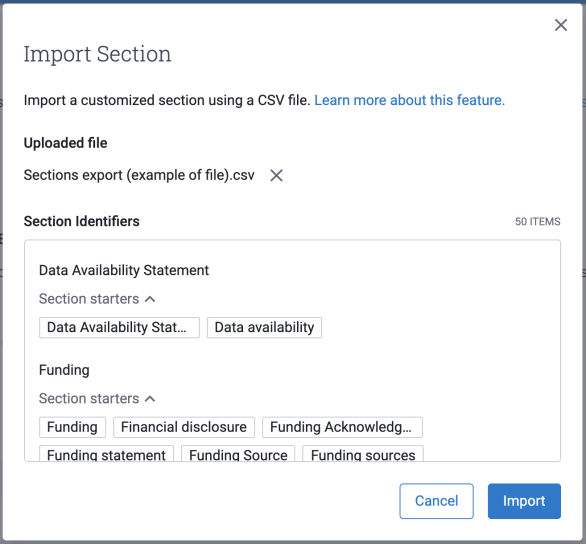Open the Learn more about this feature link
The image size is (586, 544).
coord(409,100)
